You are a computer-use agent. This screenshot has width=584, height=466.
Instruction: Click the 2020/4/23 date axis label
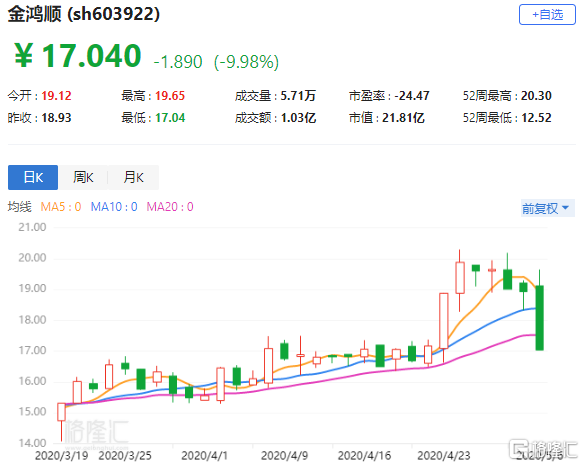(x=444, y=456)
